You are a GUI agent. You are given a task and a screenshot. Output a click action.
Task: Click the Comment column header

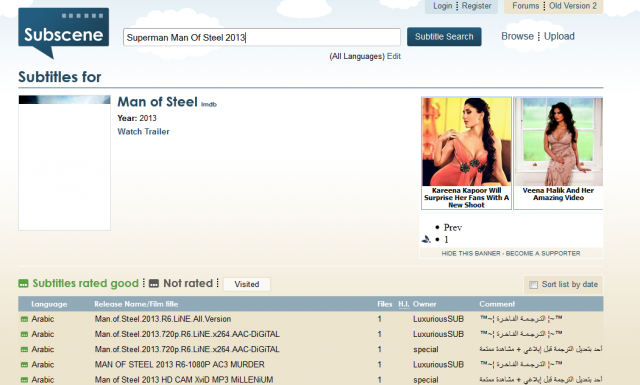(x=497, y=304)
